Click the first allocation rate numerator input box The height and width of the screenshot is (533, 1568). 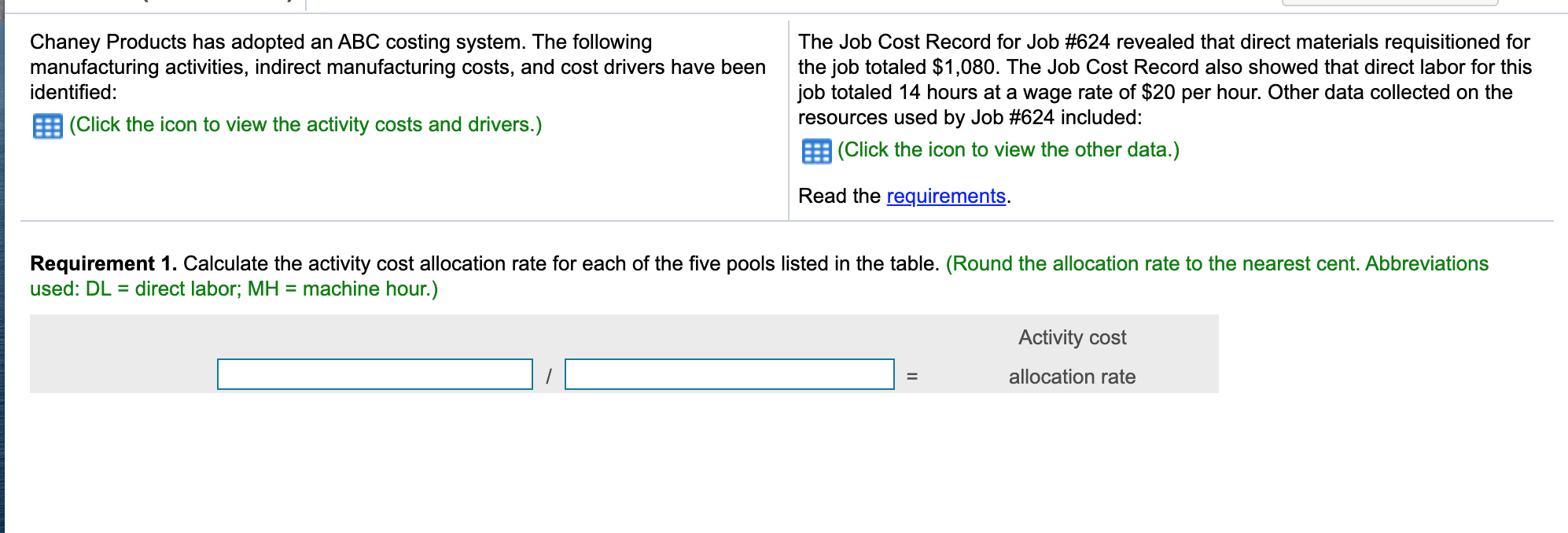pyautogui.click(x=374, y=375)
